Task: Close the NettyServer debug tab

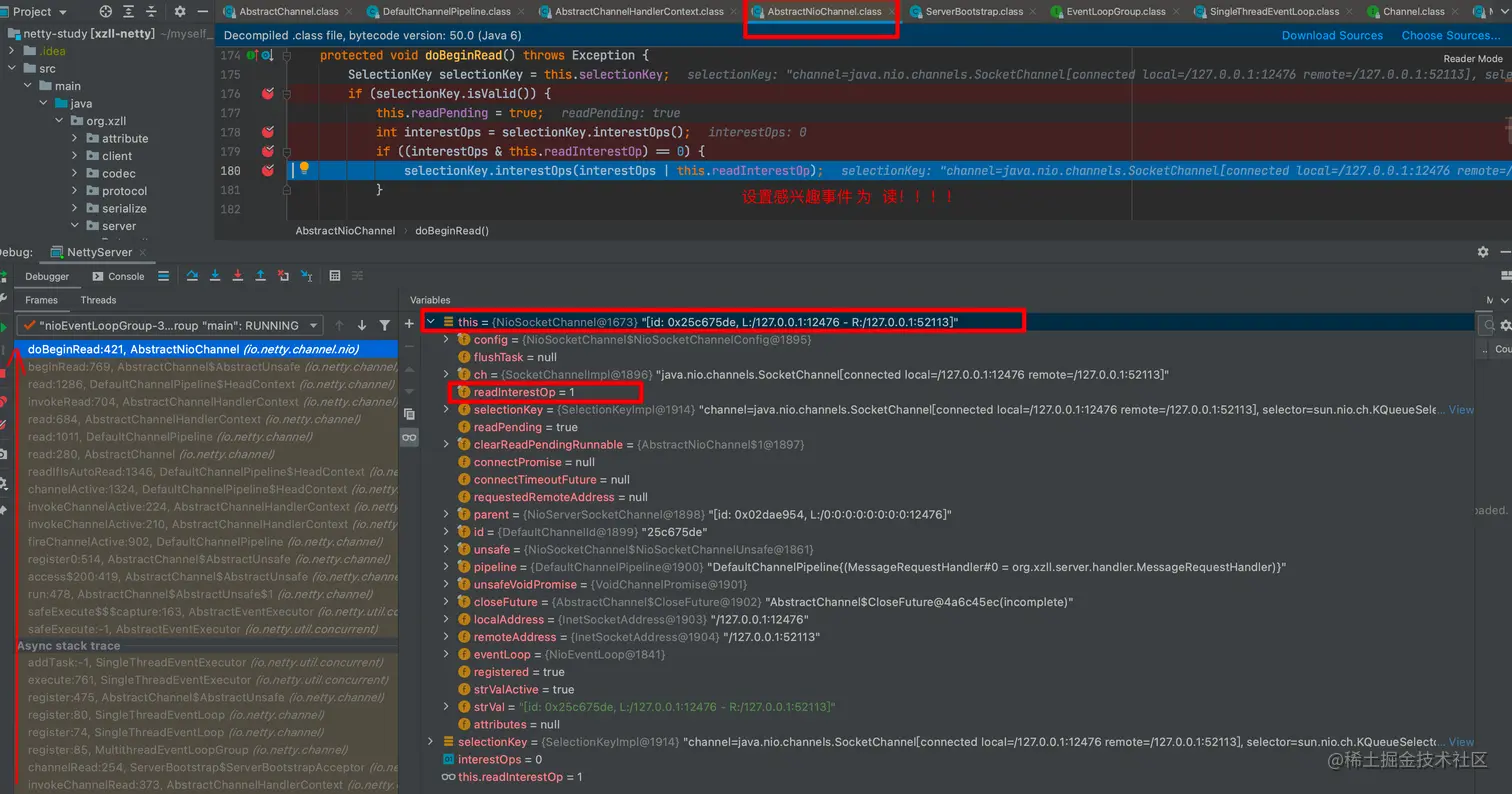Action: tap(145, 252)
